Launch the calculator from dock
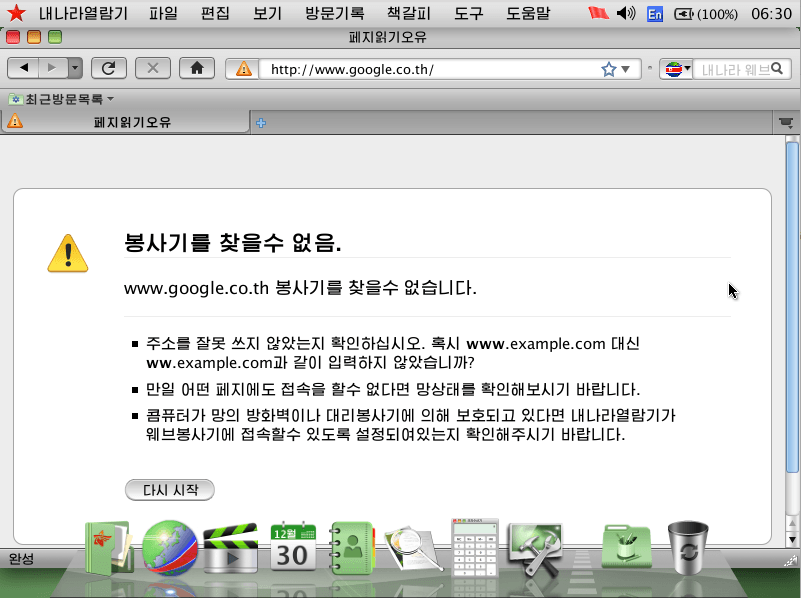 click(x=475, y=547)
